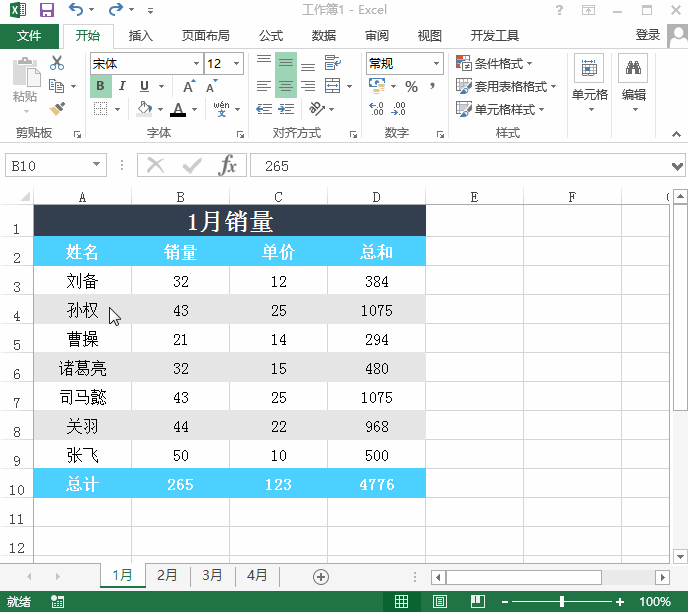
Task: Toggle Bold formatting
Action: (100, 86)
